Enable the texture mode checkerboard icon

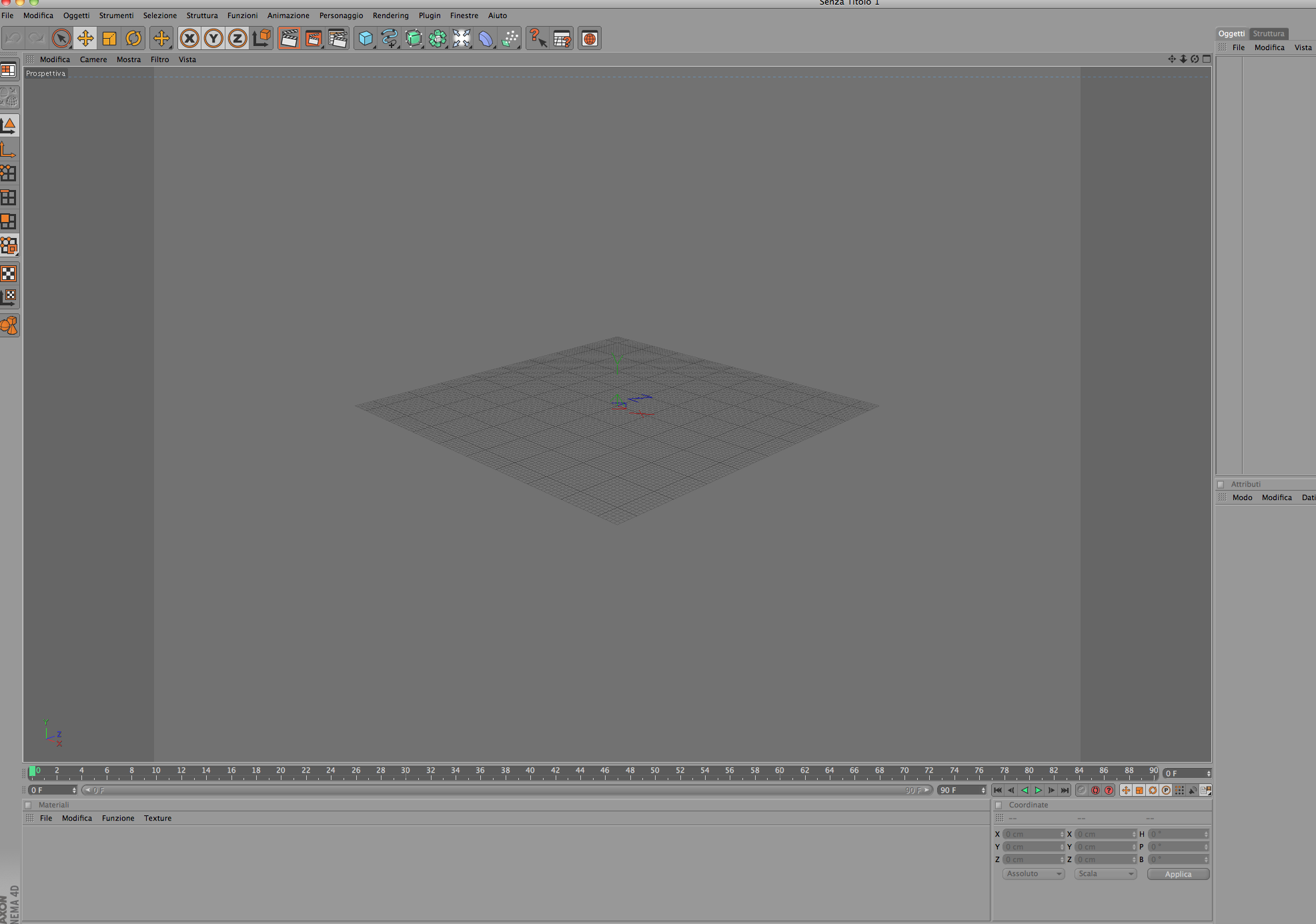click(9, 273)
